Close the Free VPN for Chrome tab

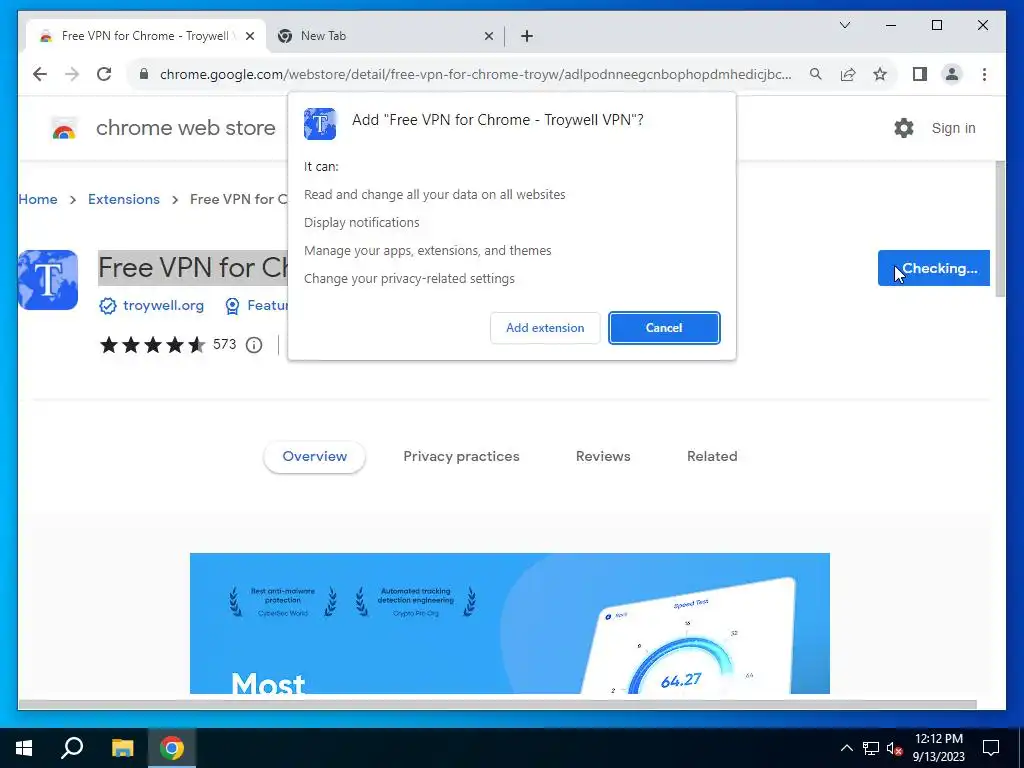249,36
